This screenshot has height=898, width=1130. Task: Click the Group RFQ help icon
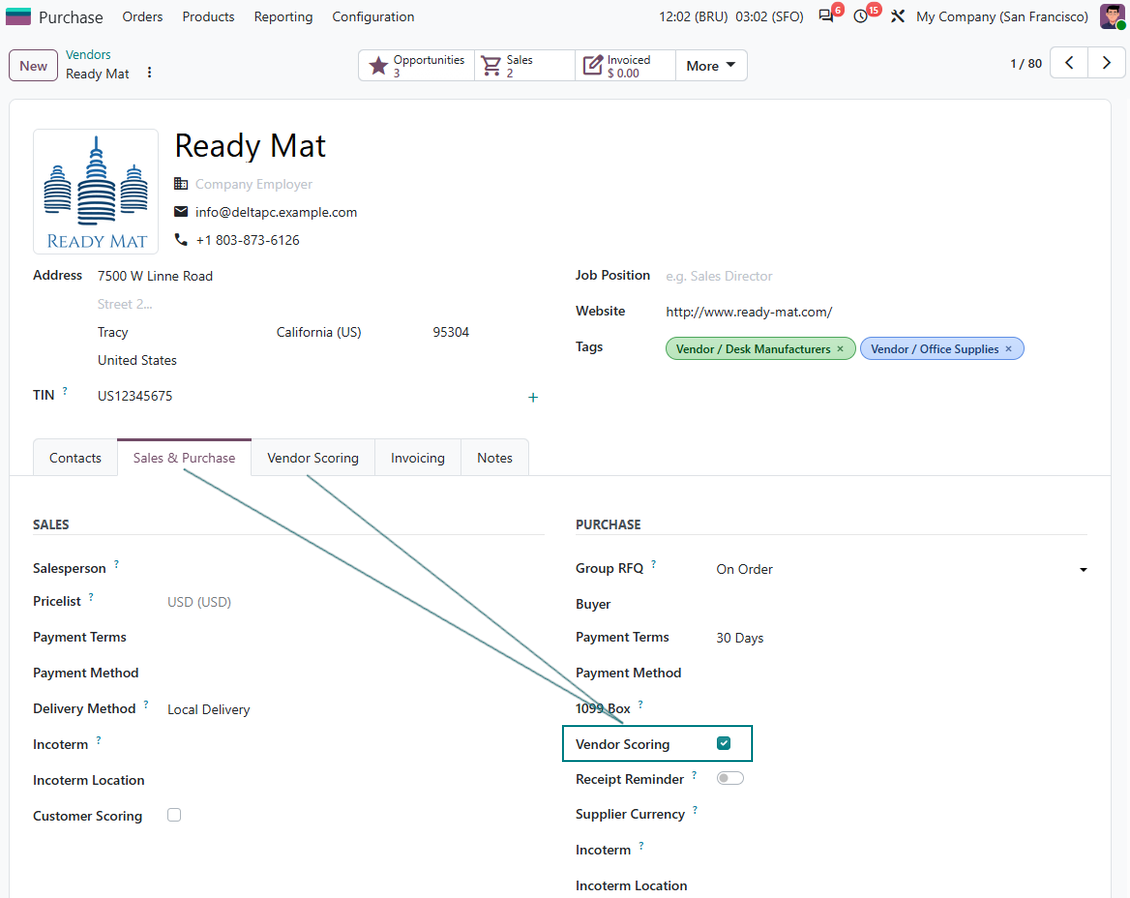click(x=654, y=564)
